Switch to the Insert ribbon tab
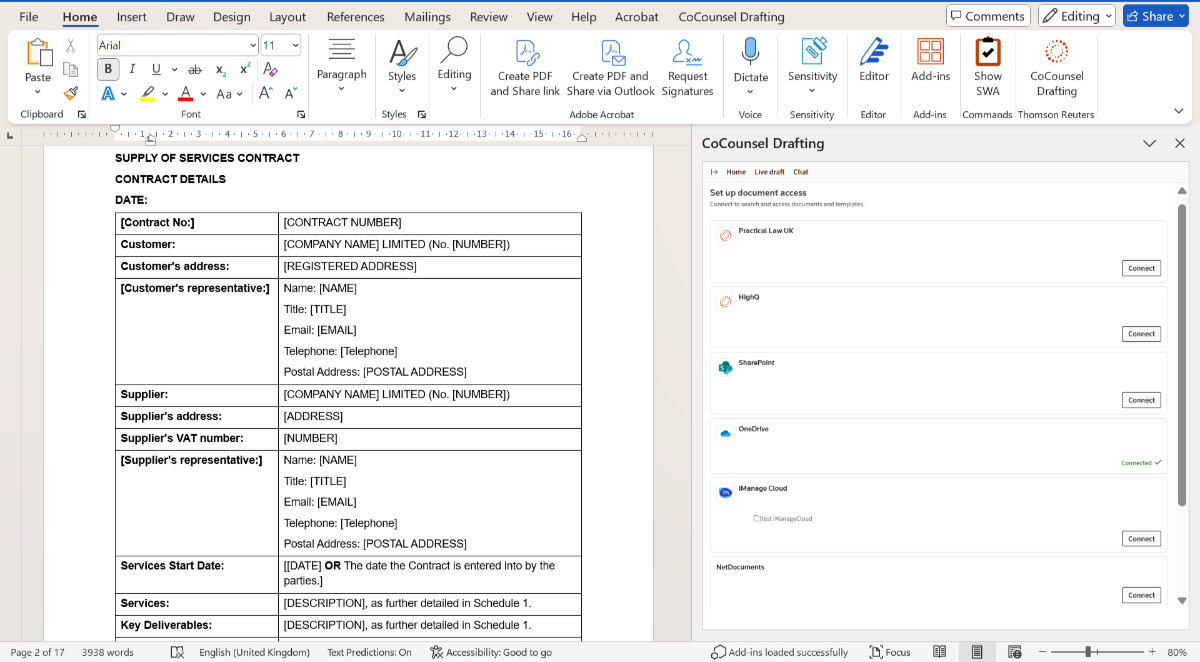The width and height of the screenshot is (1200, 662). click(x=132, y=17)
